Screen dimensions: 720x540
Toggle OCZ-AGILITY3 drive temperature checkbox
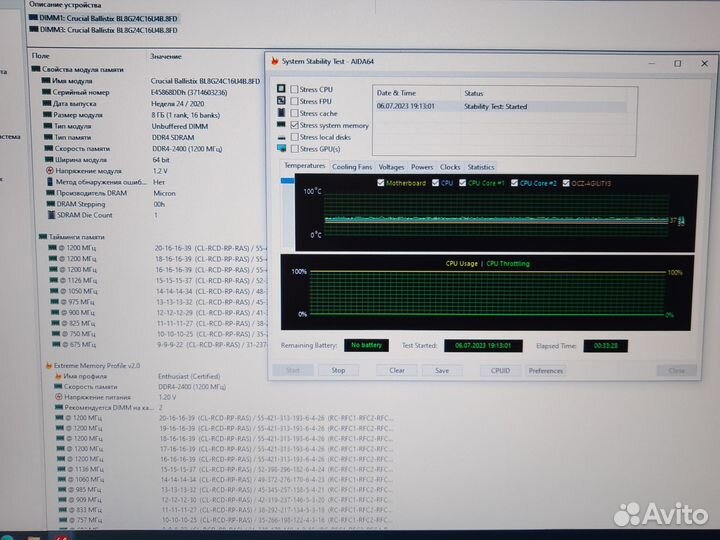click(566, 183)
